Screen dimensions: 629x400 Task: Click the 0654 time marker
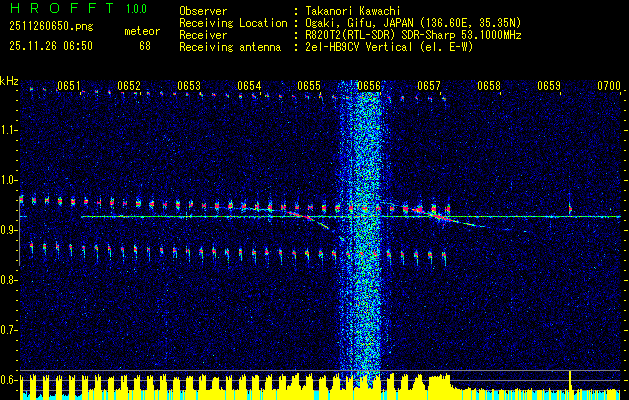point(249,86)
